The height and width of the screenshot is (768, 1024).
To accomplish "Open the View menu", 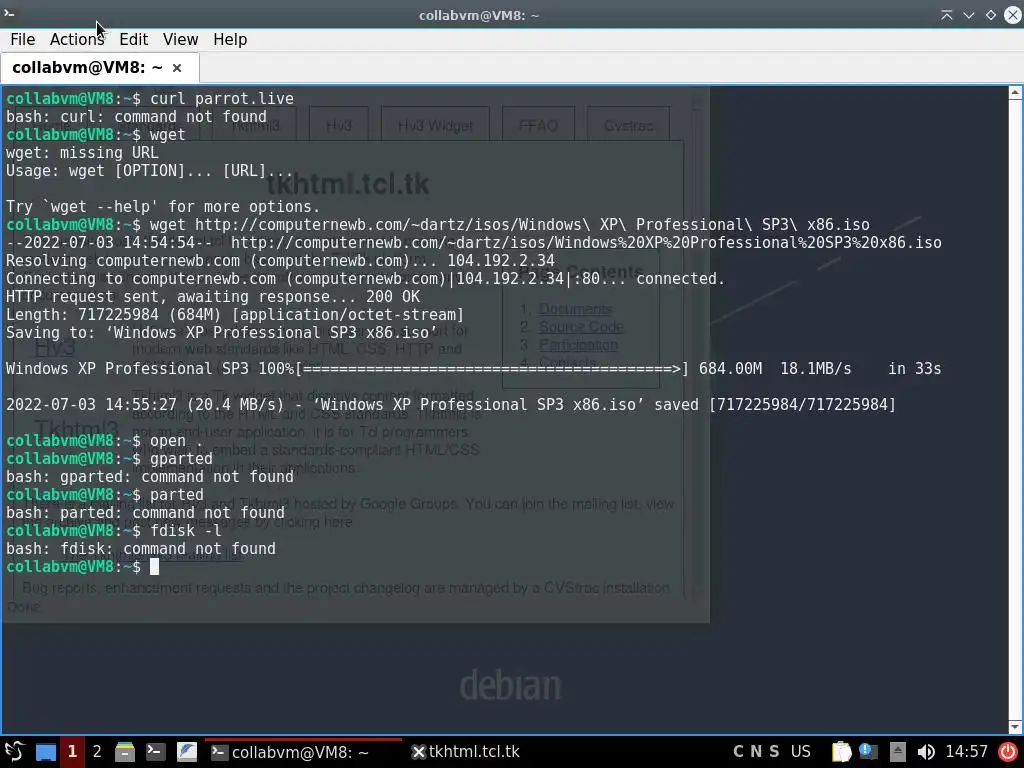I will click(180, 40).
